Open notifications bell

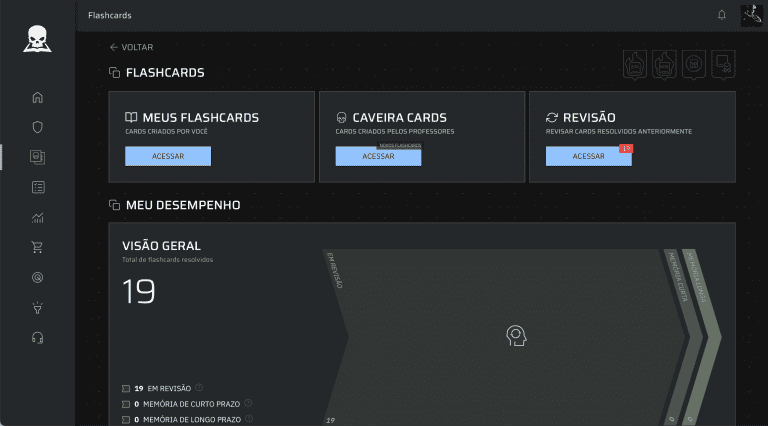click(722, 15)
